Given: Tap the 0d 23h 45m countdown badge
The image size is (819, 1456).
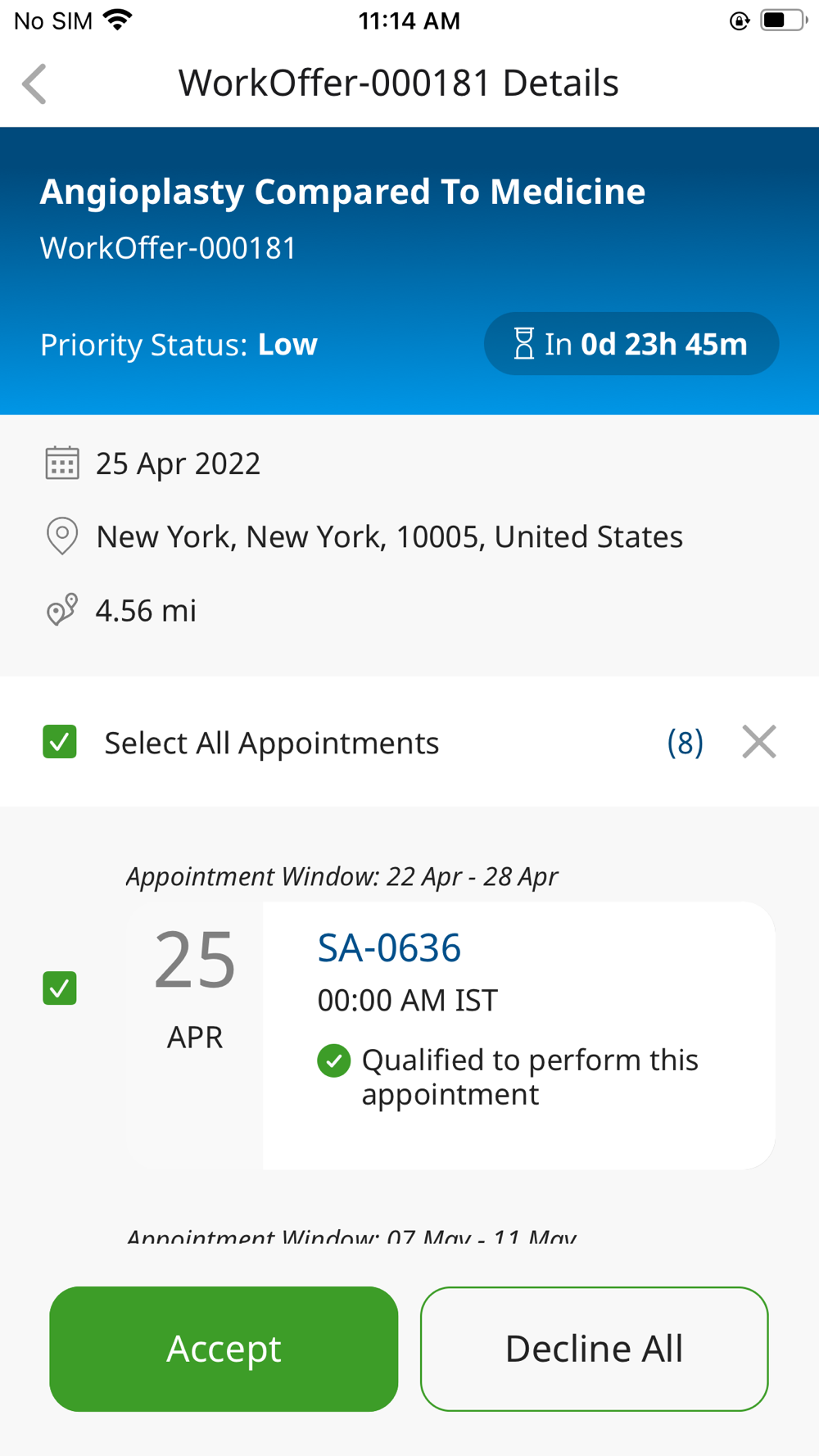Looking at the screenshot, I should pyautogui.click(x=631, y=344).
